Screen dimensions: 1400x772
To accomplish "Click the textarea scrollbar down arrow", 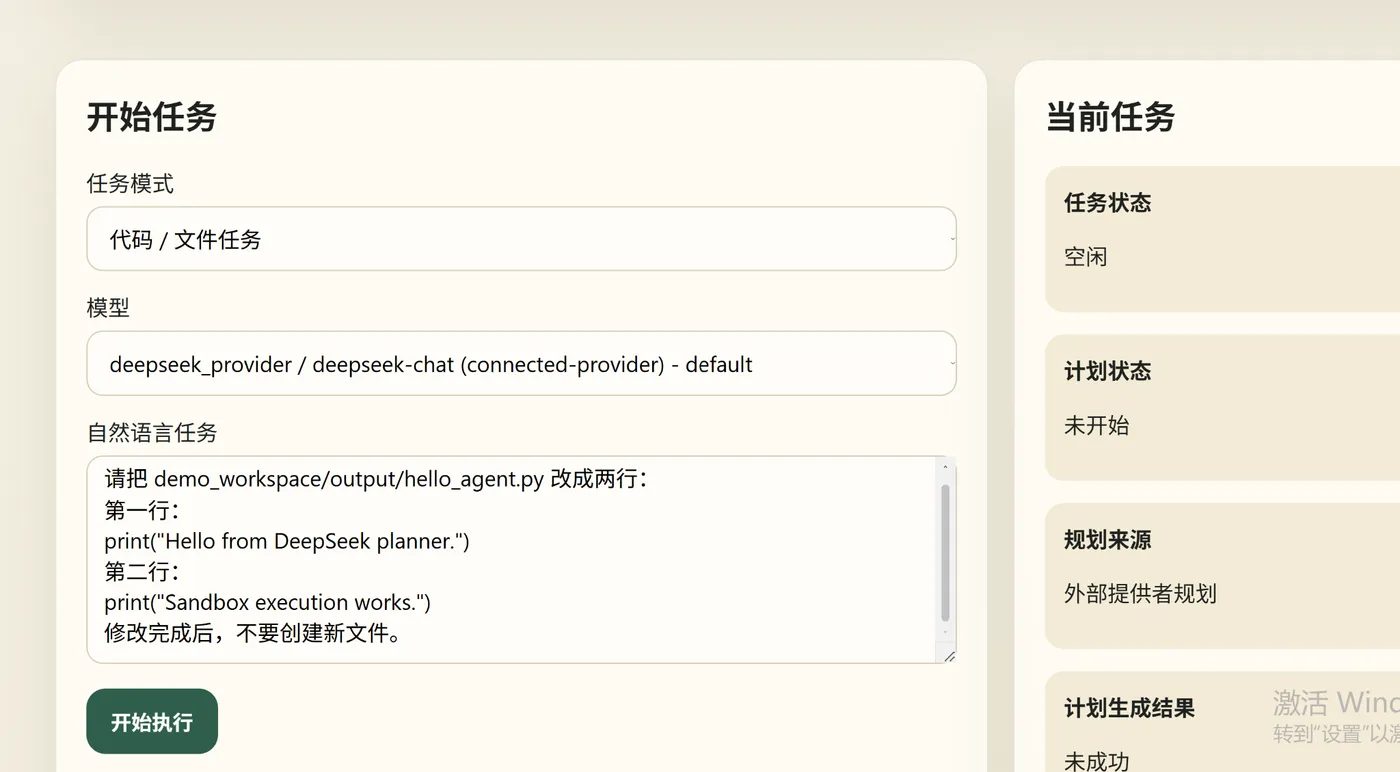I will point(945,632).
